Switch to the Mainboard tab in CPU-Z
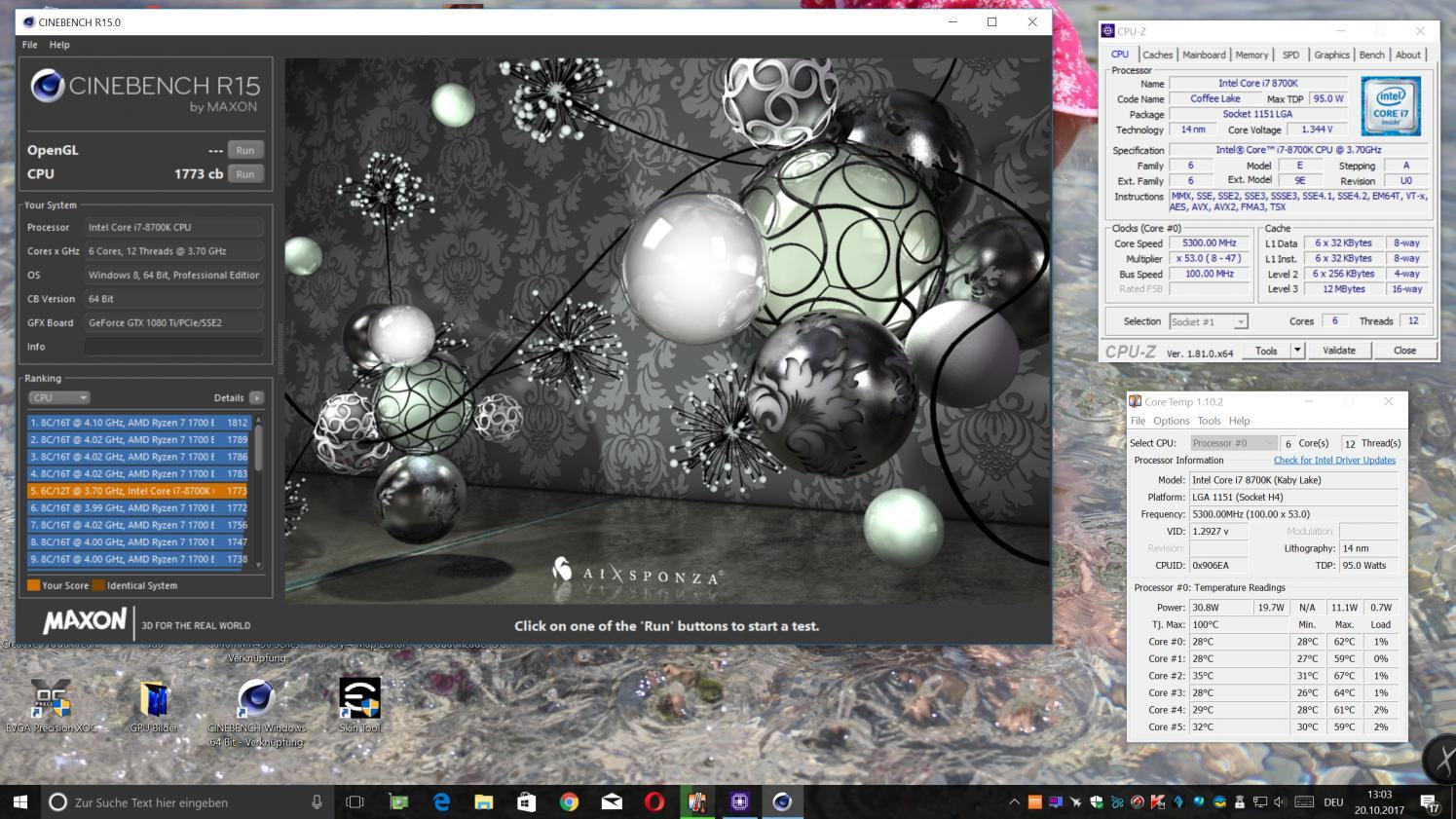 (1204, 55)
